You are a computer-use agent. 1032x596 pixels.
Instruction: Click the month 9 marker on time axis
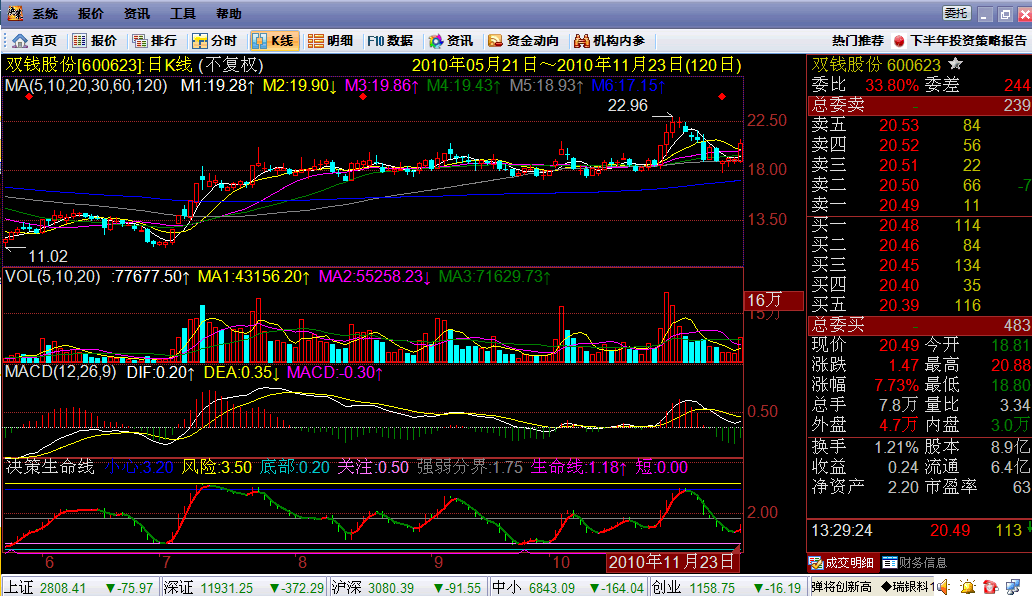[439, 562]
